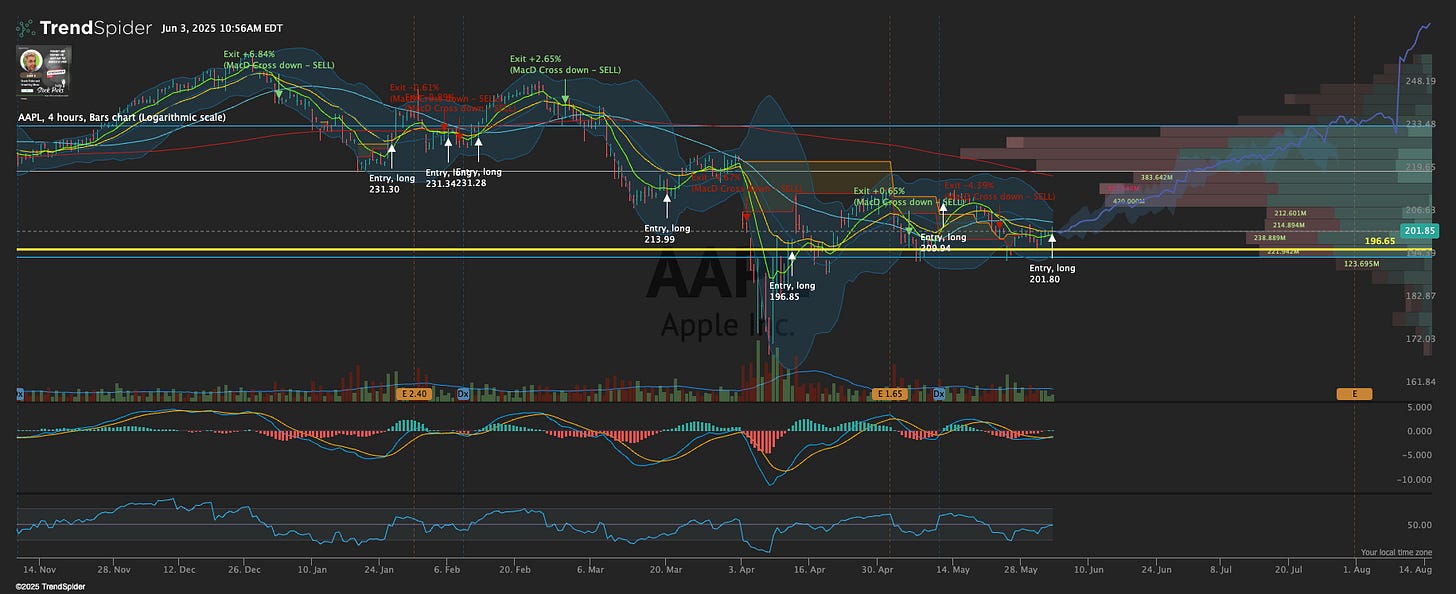Select the entry arrow above 'Entry, long 196.85'
This screenshot has height=594, width=1456.
(x=792, y=263)
